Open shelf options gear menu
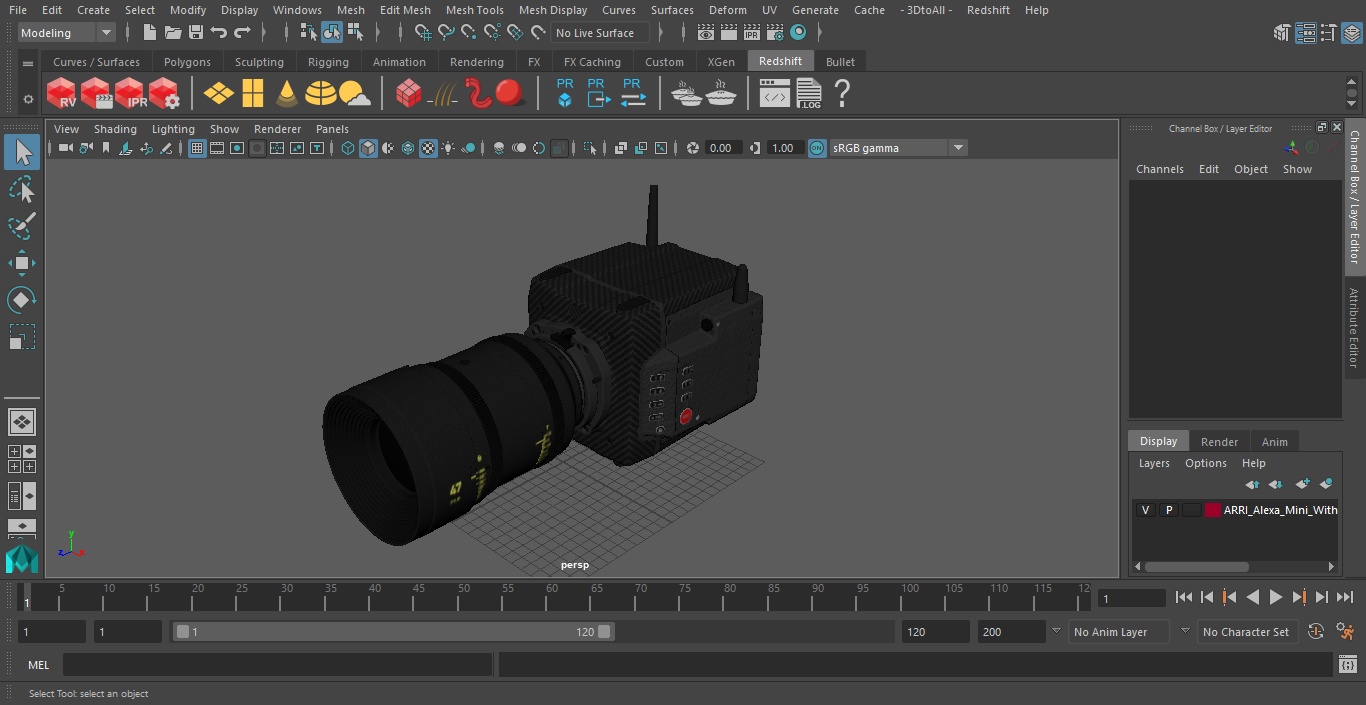The image size is (1366, 705). pos(27,98)
